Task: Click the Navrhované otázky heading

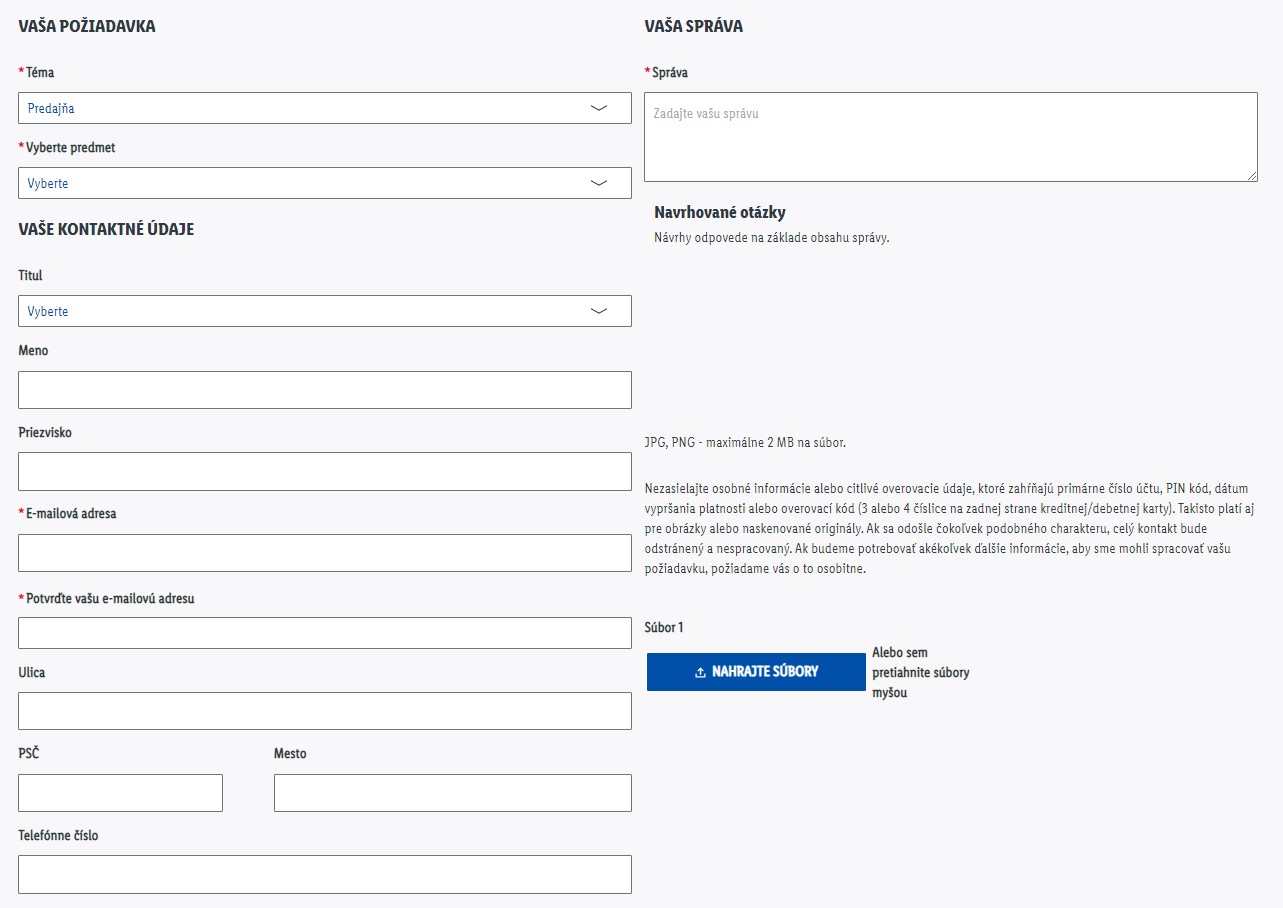Action: coord(720,213)
